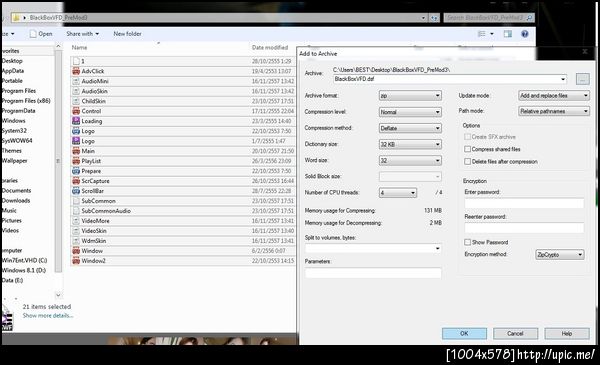Select the SubCommonAudio file icon
The height and width of the screenshot is (365, 600).
[x=76, y=211]
